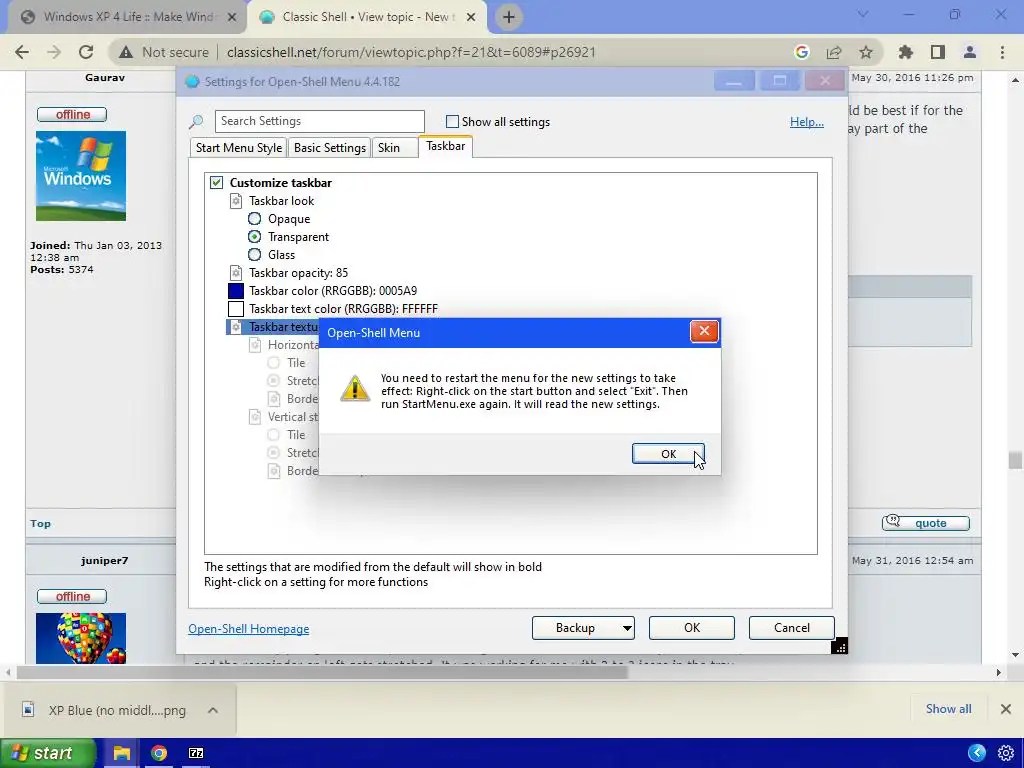Click OK in the settings window
1024x768 pixels.
tap(692, 628)
